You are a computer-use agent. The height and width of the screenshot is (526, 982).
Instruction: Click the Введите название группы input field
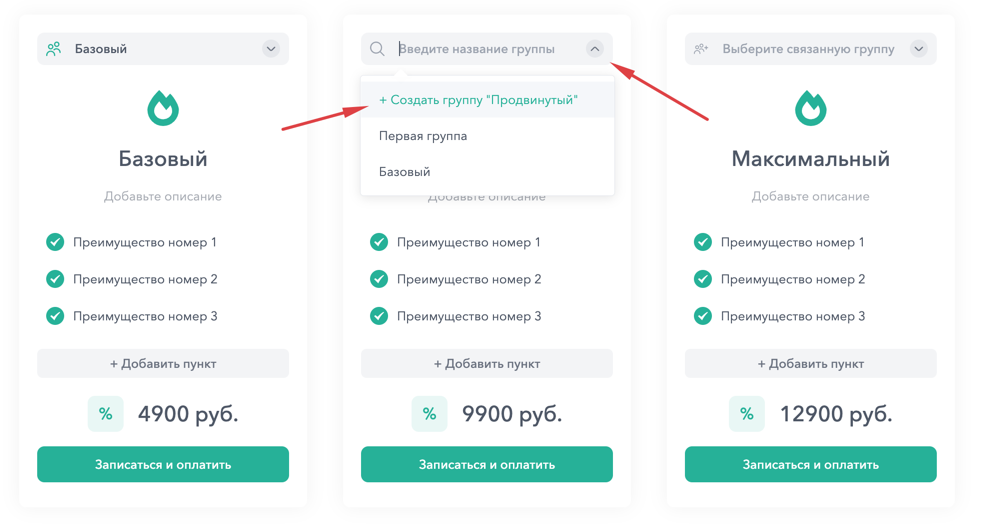(488, 49)
